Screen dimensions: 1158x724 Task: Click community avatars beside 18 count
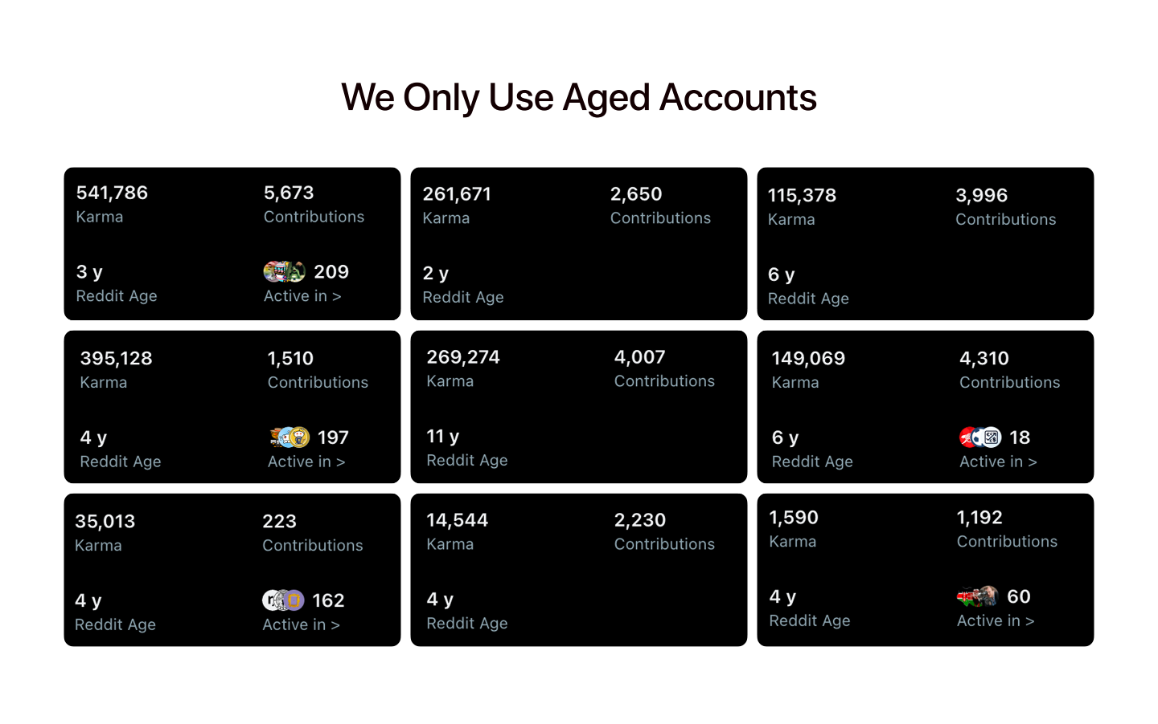(x=981, y=437)
